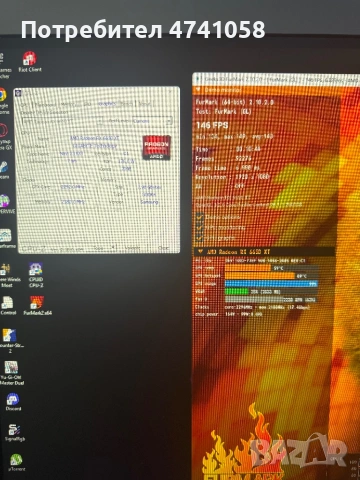Click the orange GPU hotspot temperature bar
This screenshot has height=480, width=360.
pos(260,276)
